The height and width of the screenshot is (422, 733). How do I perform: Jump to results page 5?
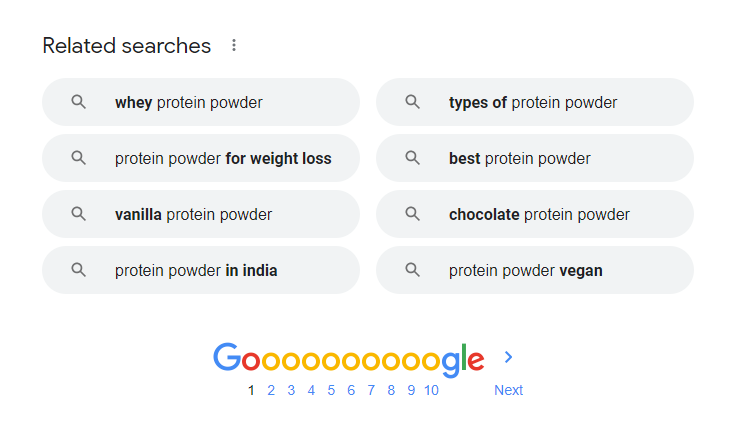pos(331,390)
